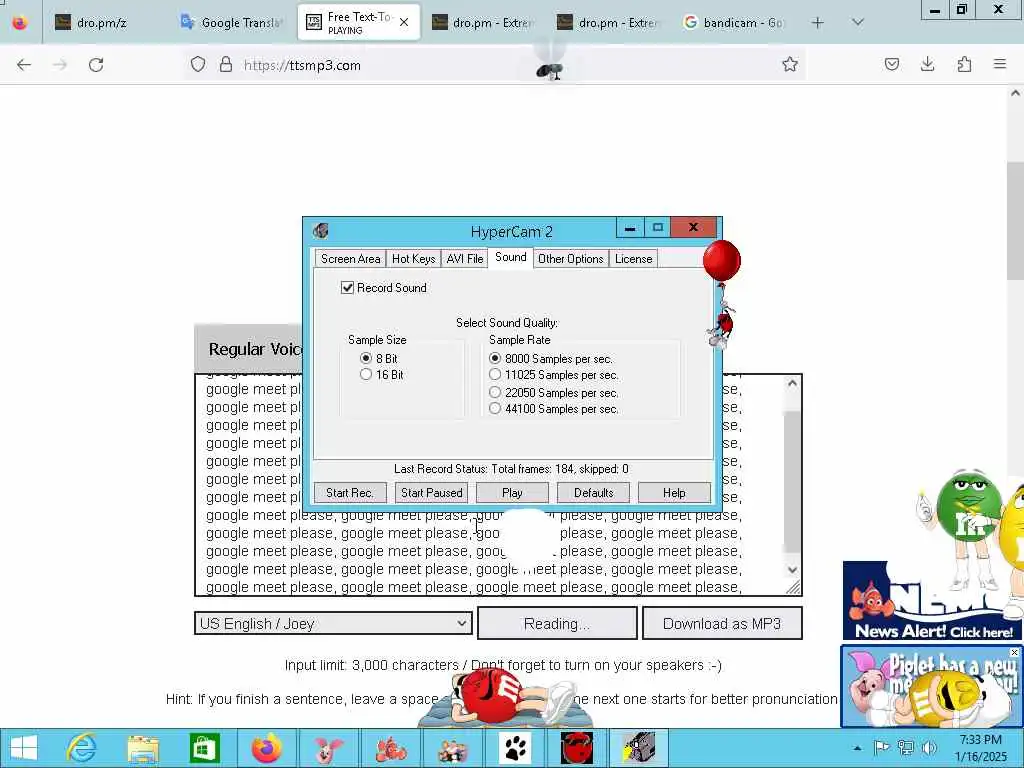Click Start Paused button
1024x768 pixels.
(x=432, y=492)
